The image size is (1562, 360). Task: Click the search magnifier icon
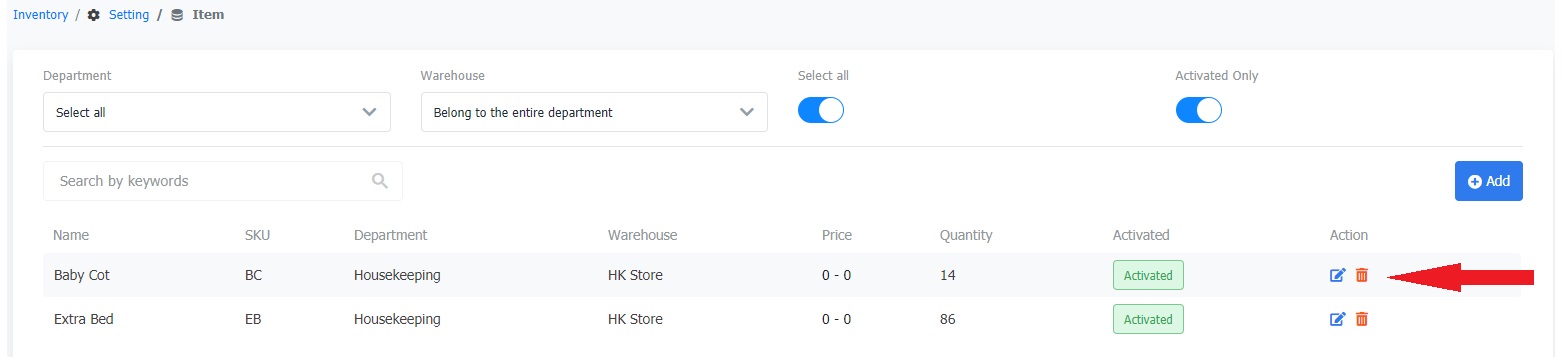click(x=379, y=181)
